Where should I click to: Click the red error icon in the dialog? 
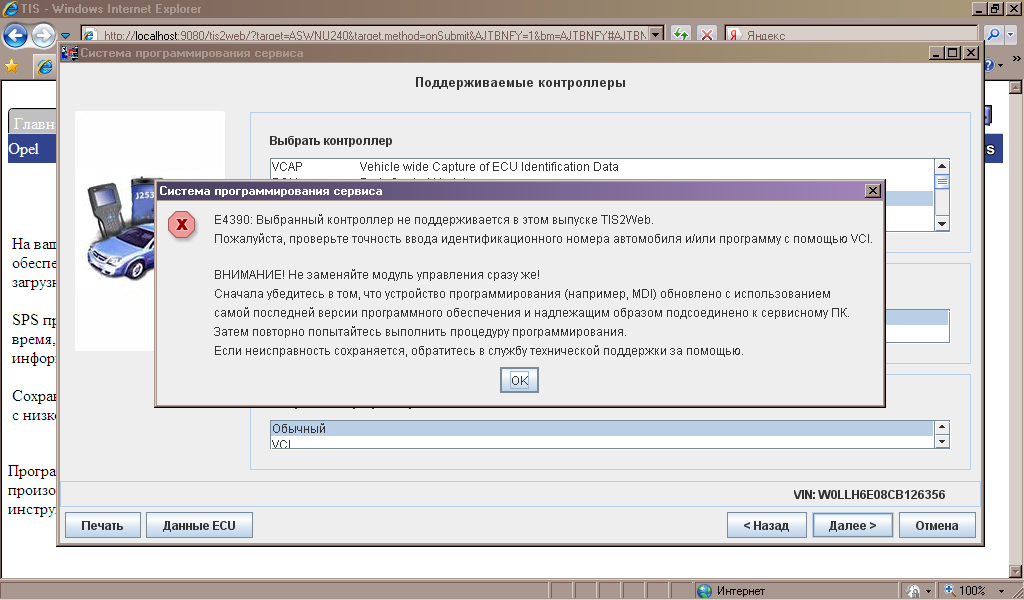[182, 225]
